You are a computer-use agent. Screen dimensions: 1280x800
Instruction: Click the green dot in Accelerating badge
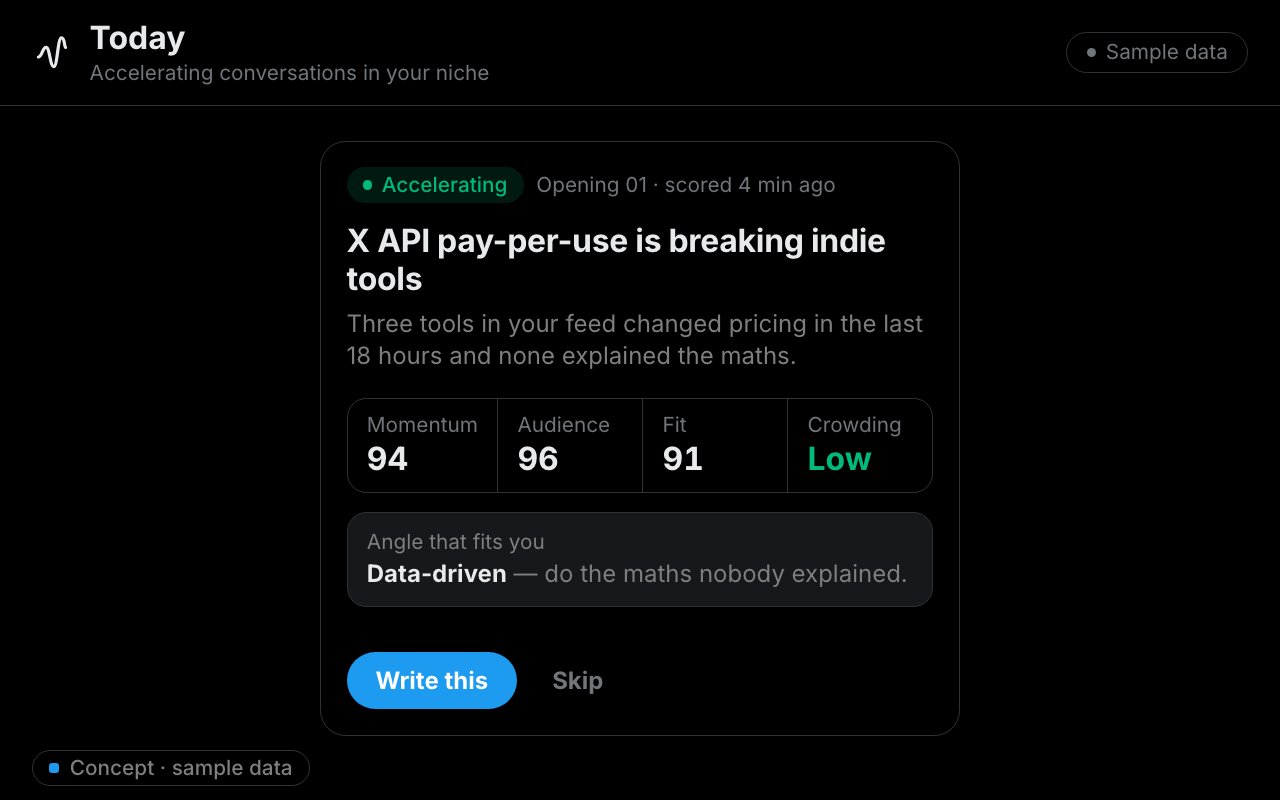click(x=367, y=185)
